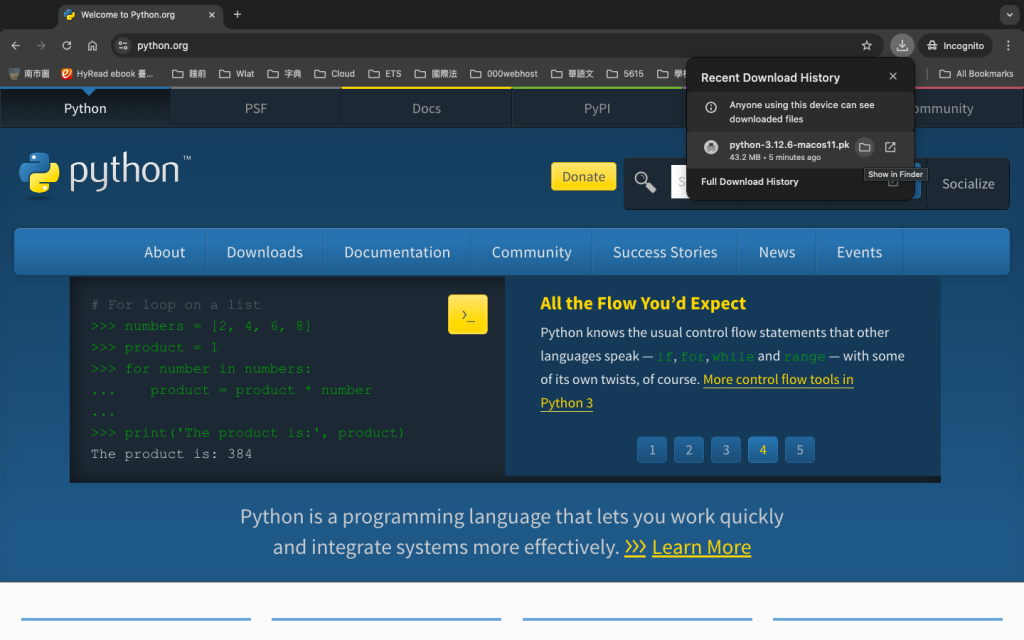
Task: Open the 5615 bookmark folder
Action: 625,74
